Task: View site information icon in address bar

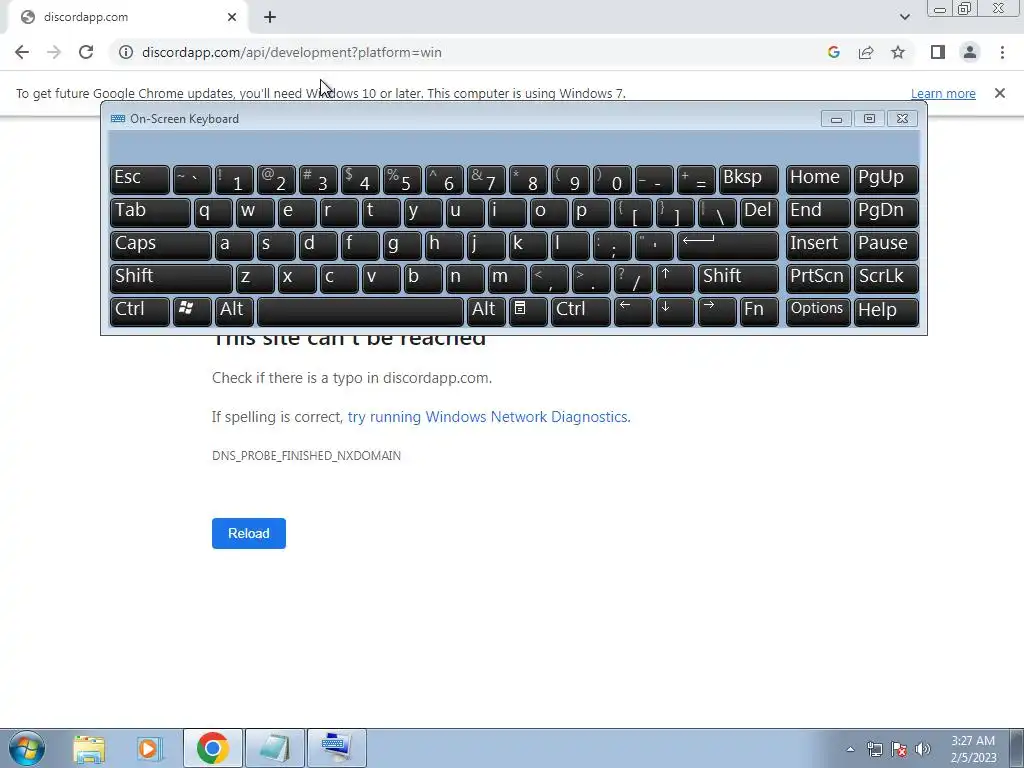Action: (126, 52)
